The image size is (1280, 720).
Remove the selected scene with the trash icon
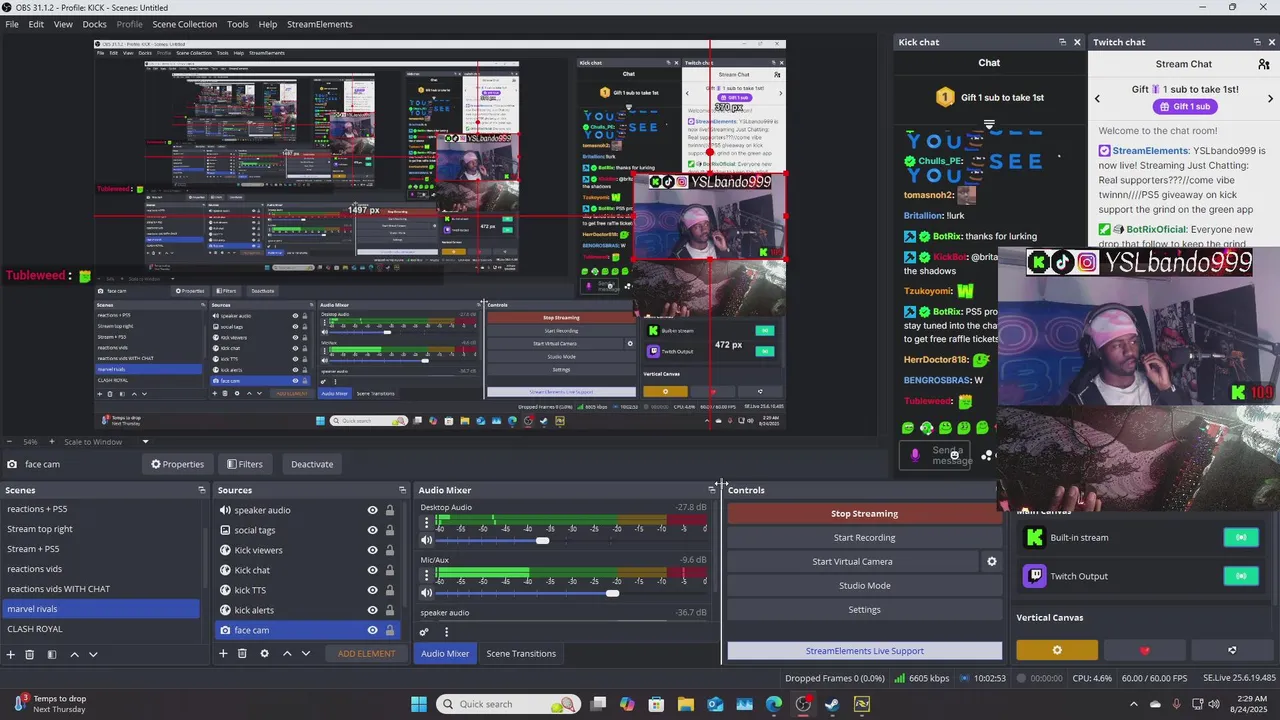[x=29, y=654]
